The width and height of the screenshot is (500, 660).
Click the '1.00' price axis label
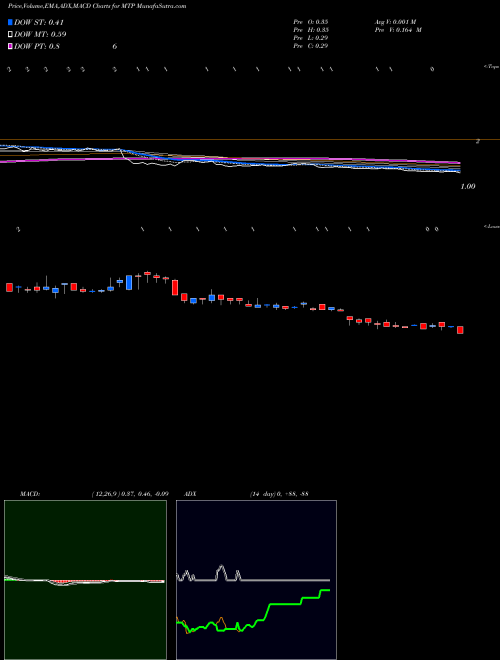468,186
